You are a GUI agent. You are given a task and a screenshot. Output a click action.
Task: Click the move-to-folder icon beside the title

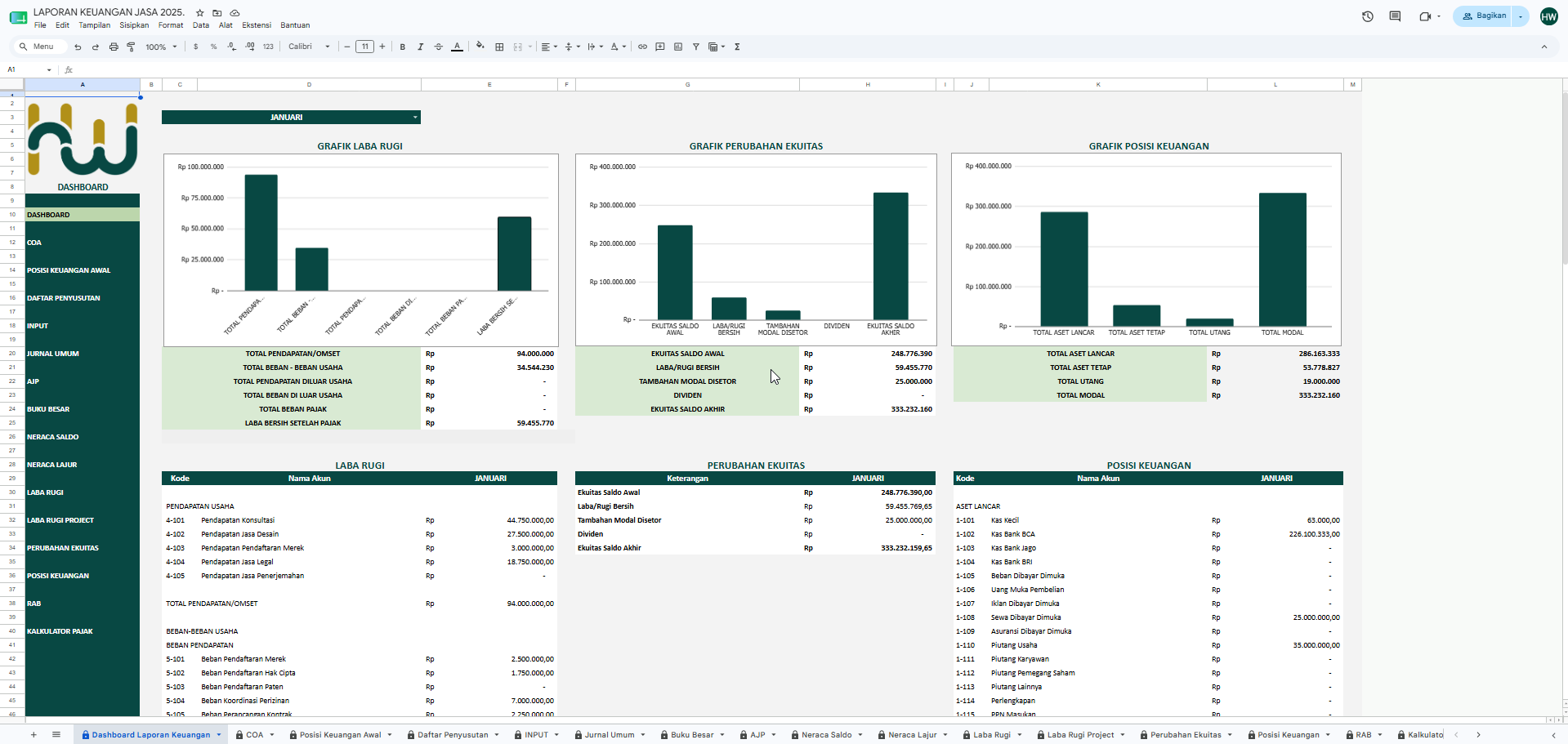pos(217,13)
